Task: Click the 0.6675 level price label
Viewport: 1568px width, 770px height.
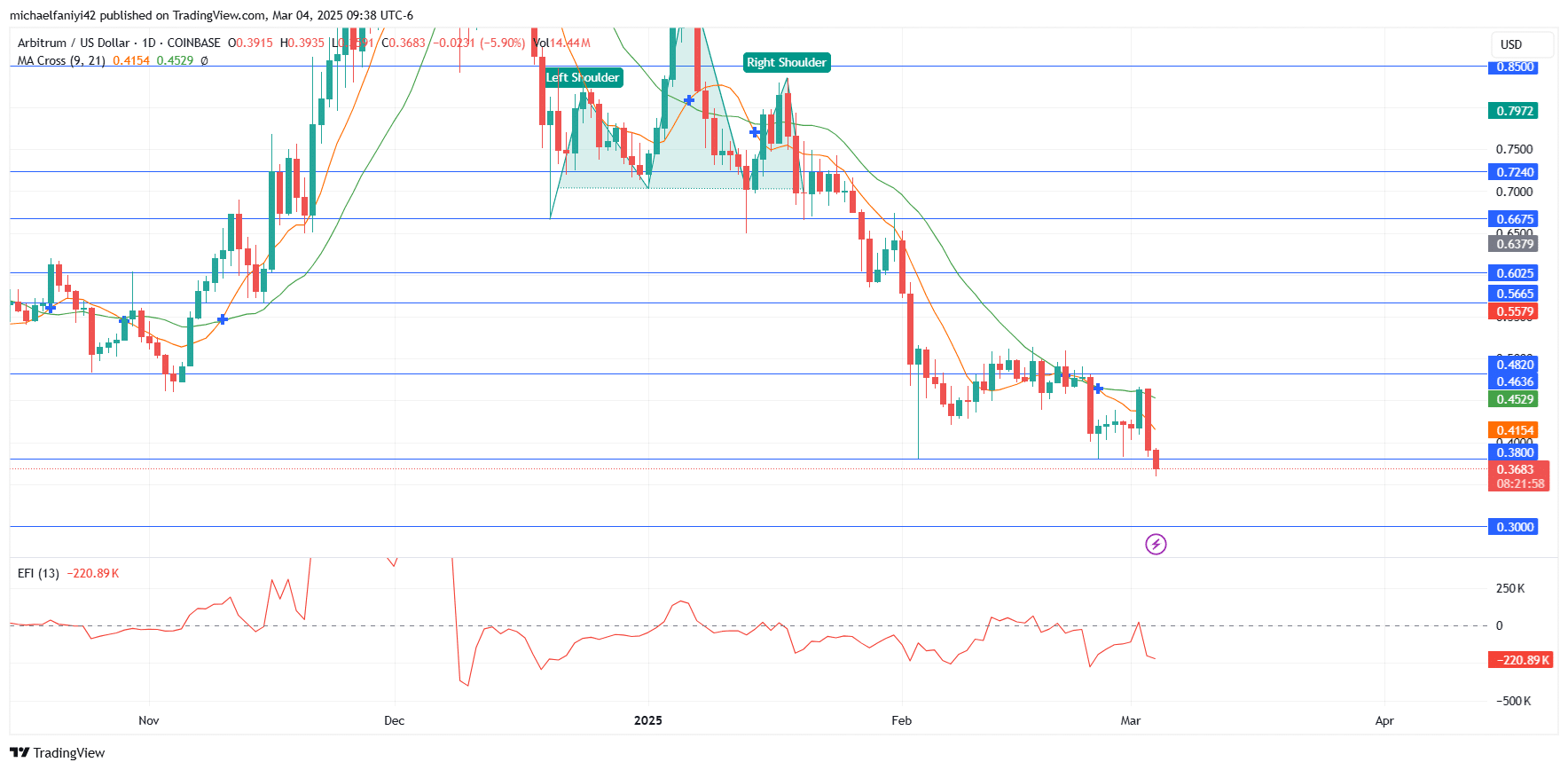Action: pyautogui.click(x=1515, y=219)
